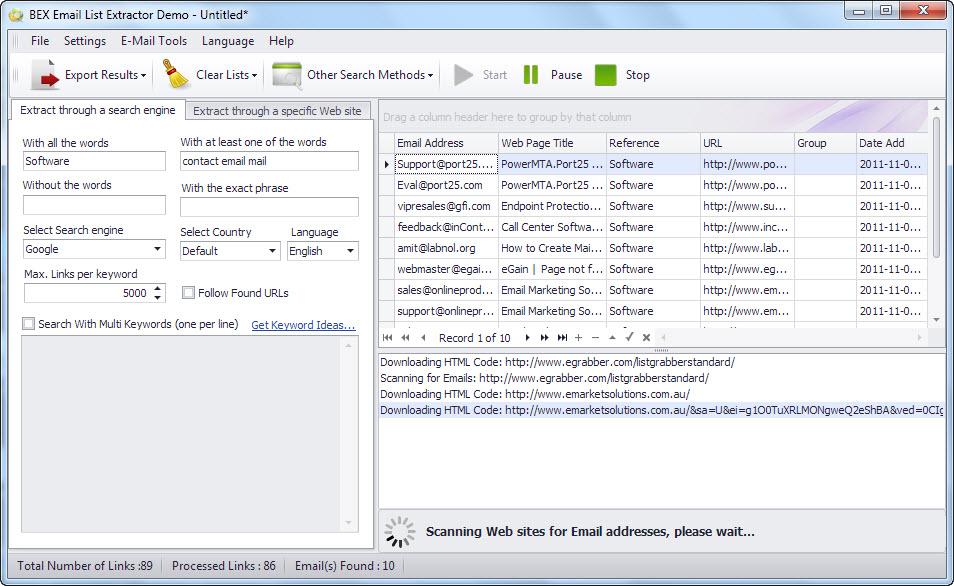Click the cancel edit X icon

[x=646, y=337]
